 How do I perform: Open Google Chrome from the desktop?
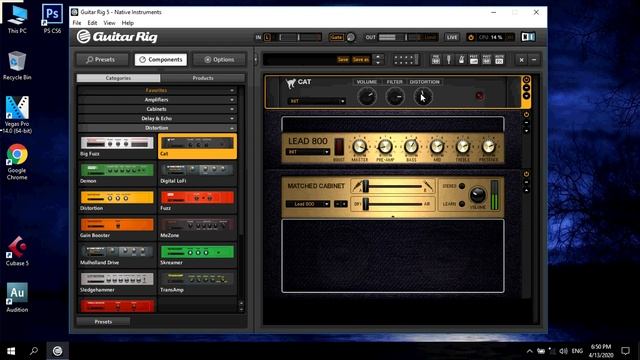[17, 162]
